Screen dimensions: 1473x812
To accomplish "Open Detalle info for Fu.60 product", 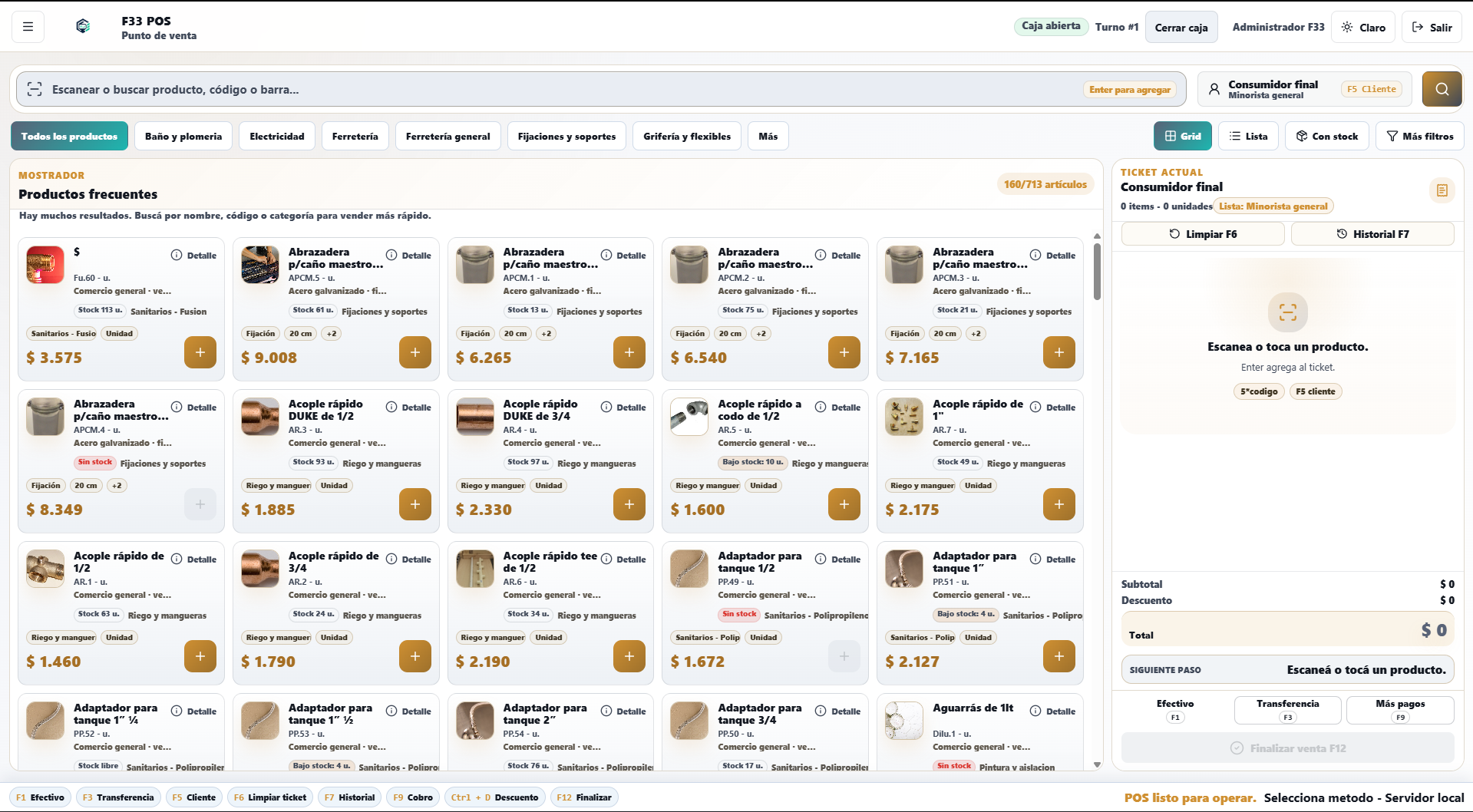I will pos(193,256).
